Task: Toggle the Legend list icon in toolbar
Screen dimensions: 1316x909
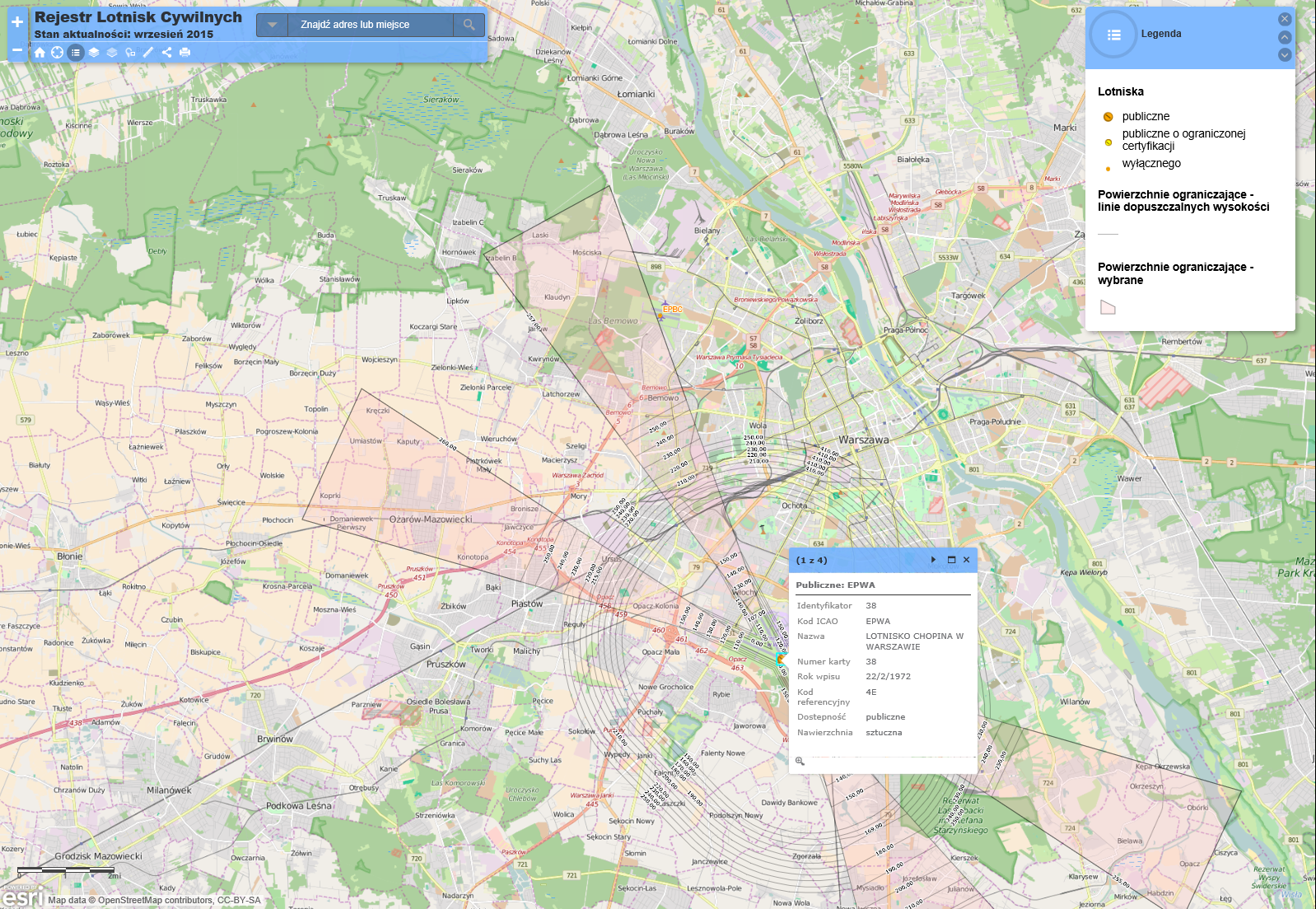Action: pos(76,52)
